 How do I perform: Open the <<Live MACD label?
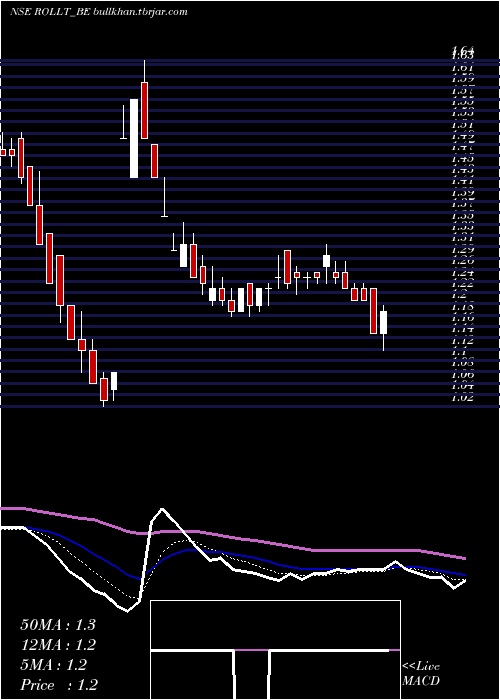421,674
